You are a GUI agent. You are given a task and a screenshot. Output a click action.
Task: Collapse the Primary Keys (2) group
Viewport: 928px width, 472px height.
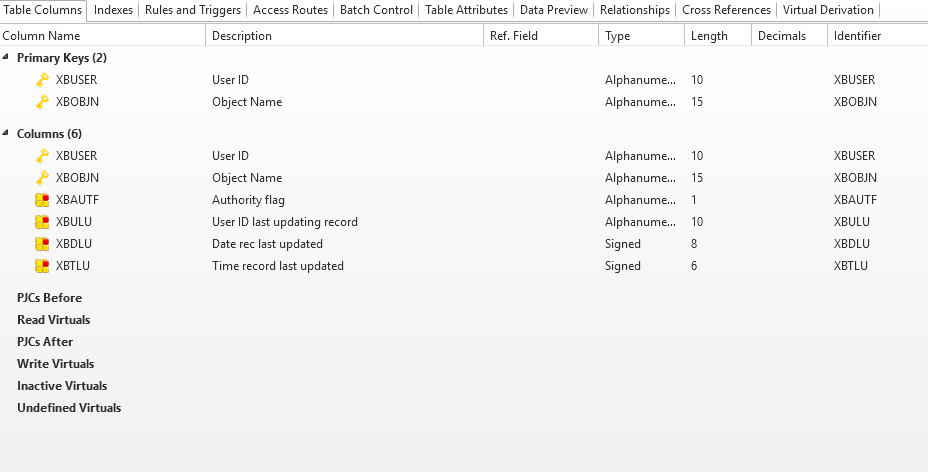(7, 58)
